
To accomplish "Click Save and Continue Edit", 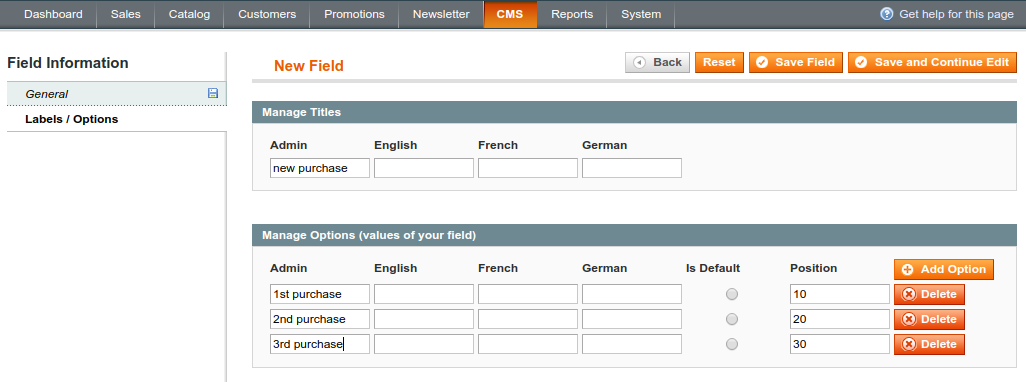I will click(932, 63).
